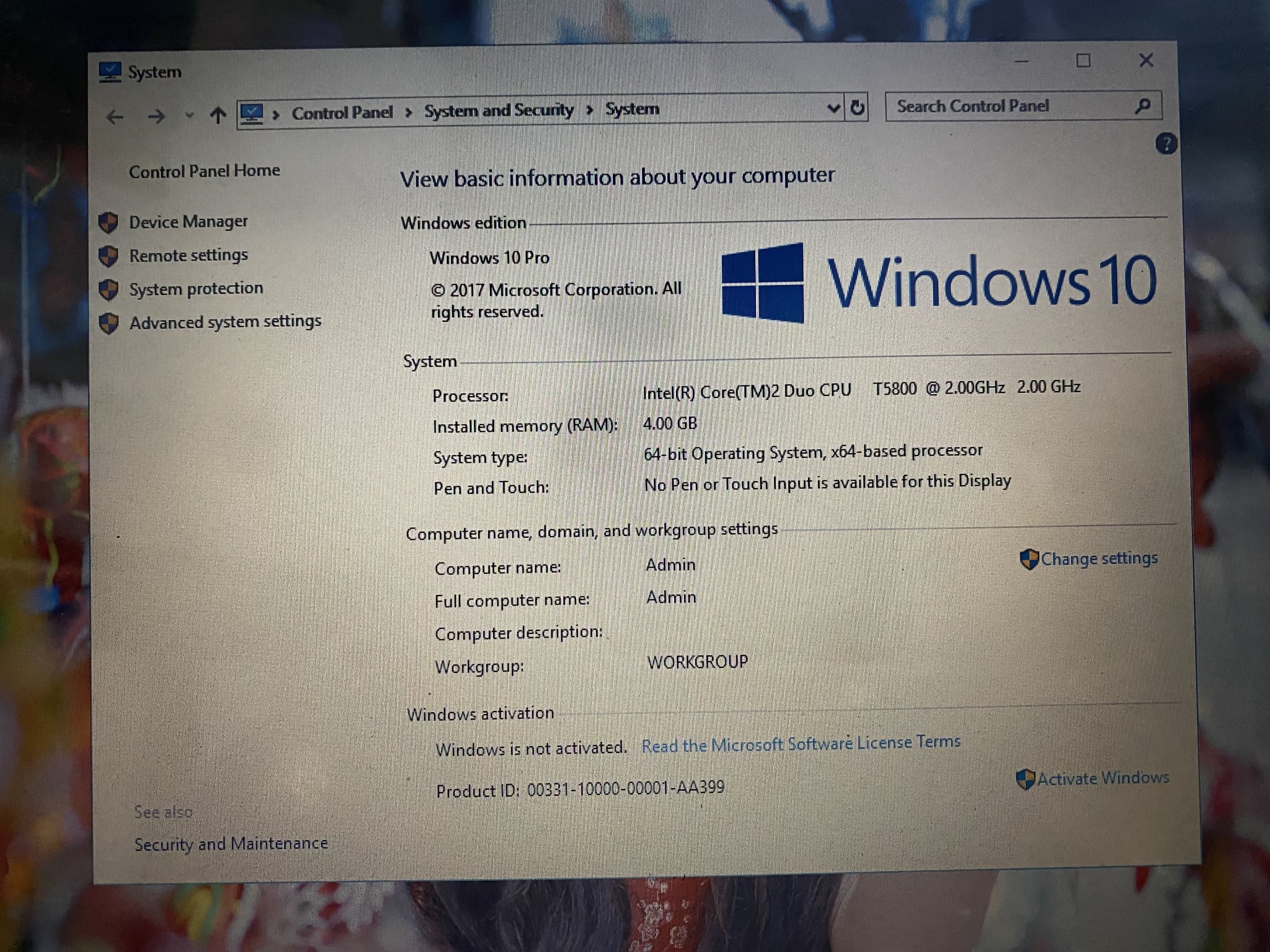This screenshot has width=1270, height=952.
Task: Open Advanced system settings
Action: tap(225, 322)
